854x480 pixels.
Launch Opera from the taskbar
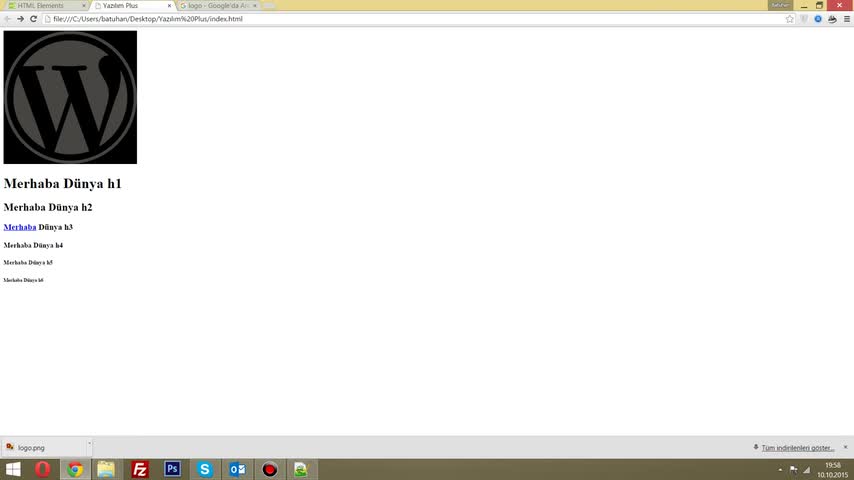[x=42, y=469]
